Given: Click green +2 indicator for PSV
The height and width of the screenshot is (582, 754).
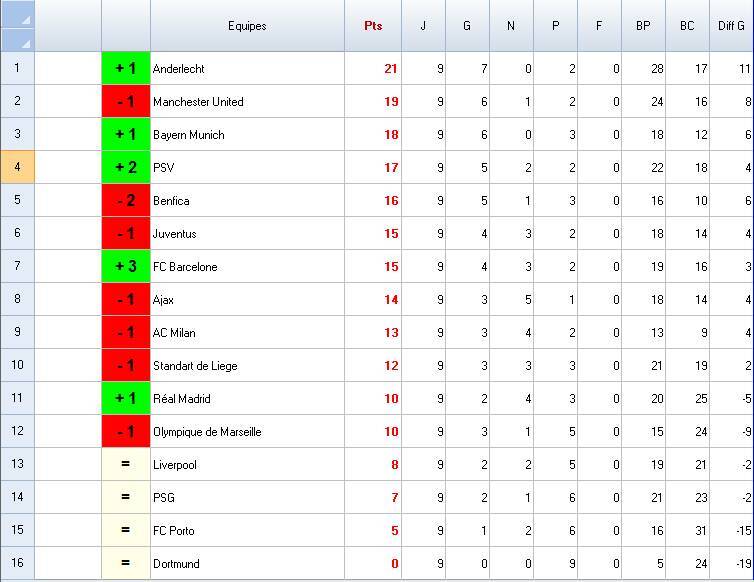Looking at the screenshot, I should click(126, 168).
